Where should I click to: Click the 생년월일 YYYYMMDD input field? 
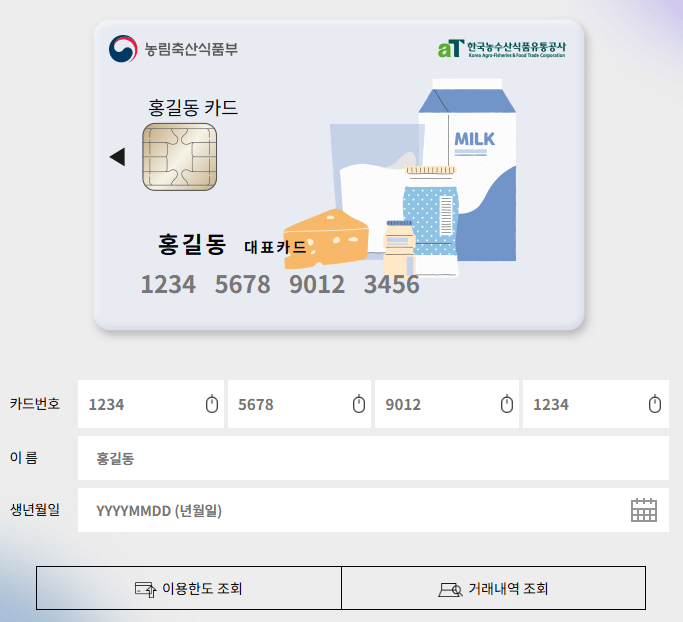coord(373,510)
